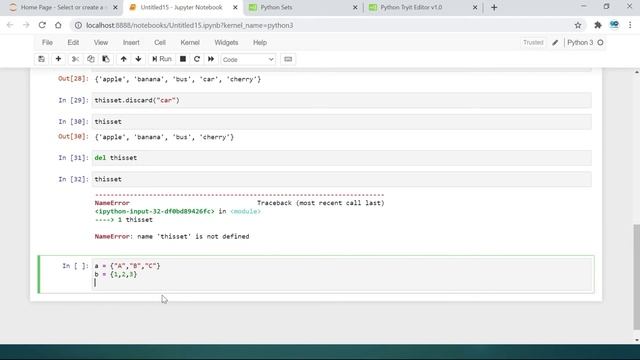The width and height of the screenshot is (640, 360).
Task: Click the pencil edit mode indicator
Action: (x=555, y=42)
